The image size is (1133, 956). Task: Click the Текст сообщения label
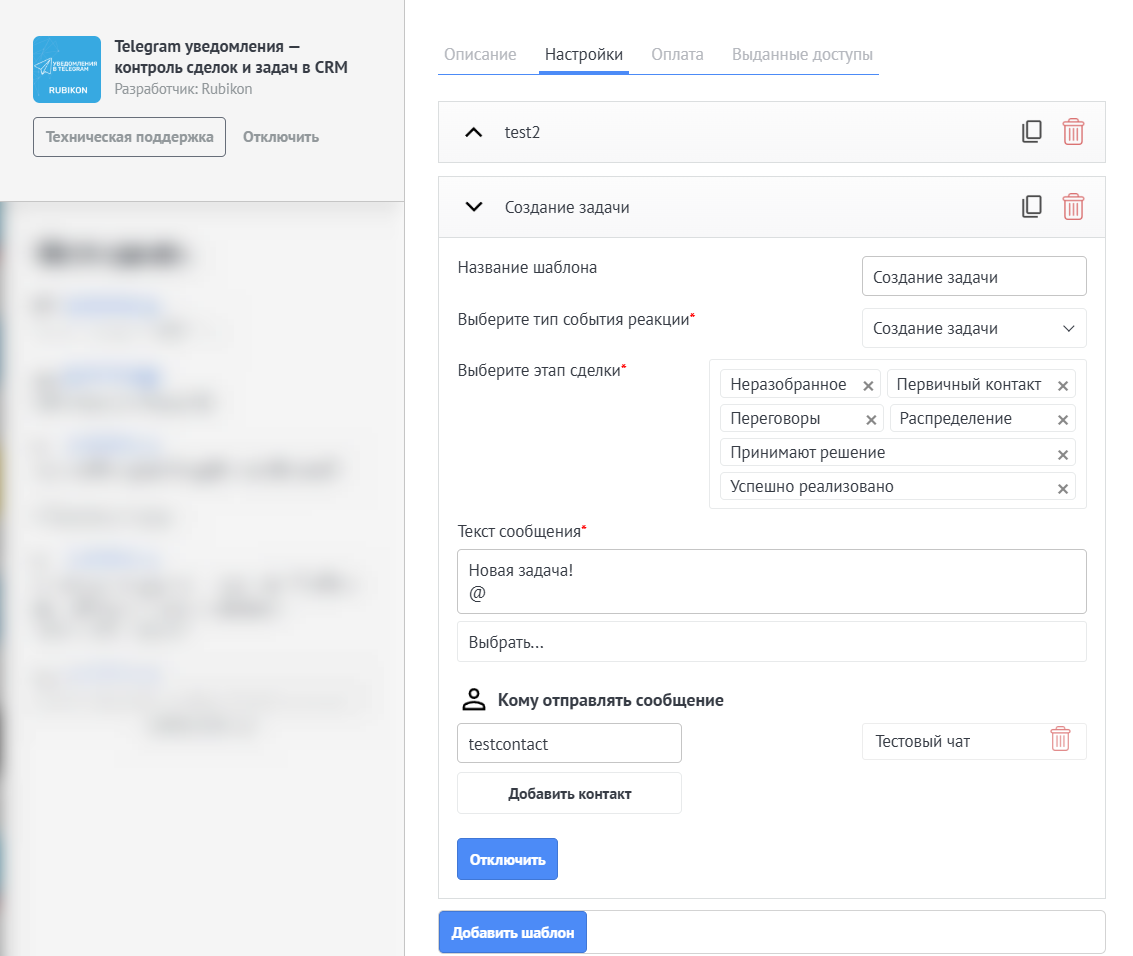coord(522,532)
